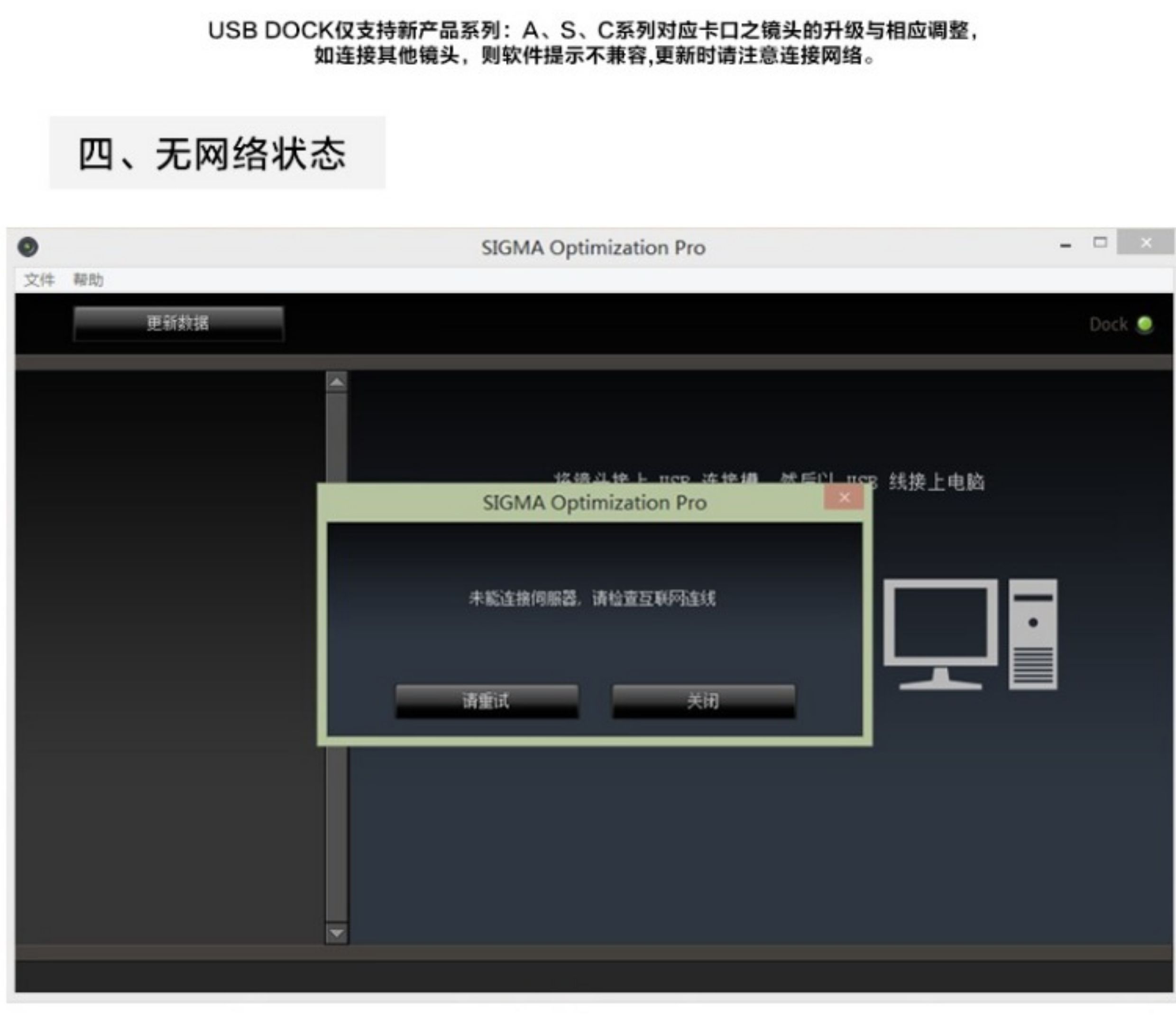Click the scrollbar up arrow

(x=337, y=382)
